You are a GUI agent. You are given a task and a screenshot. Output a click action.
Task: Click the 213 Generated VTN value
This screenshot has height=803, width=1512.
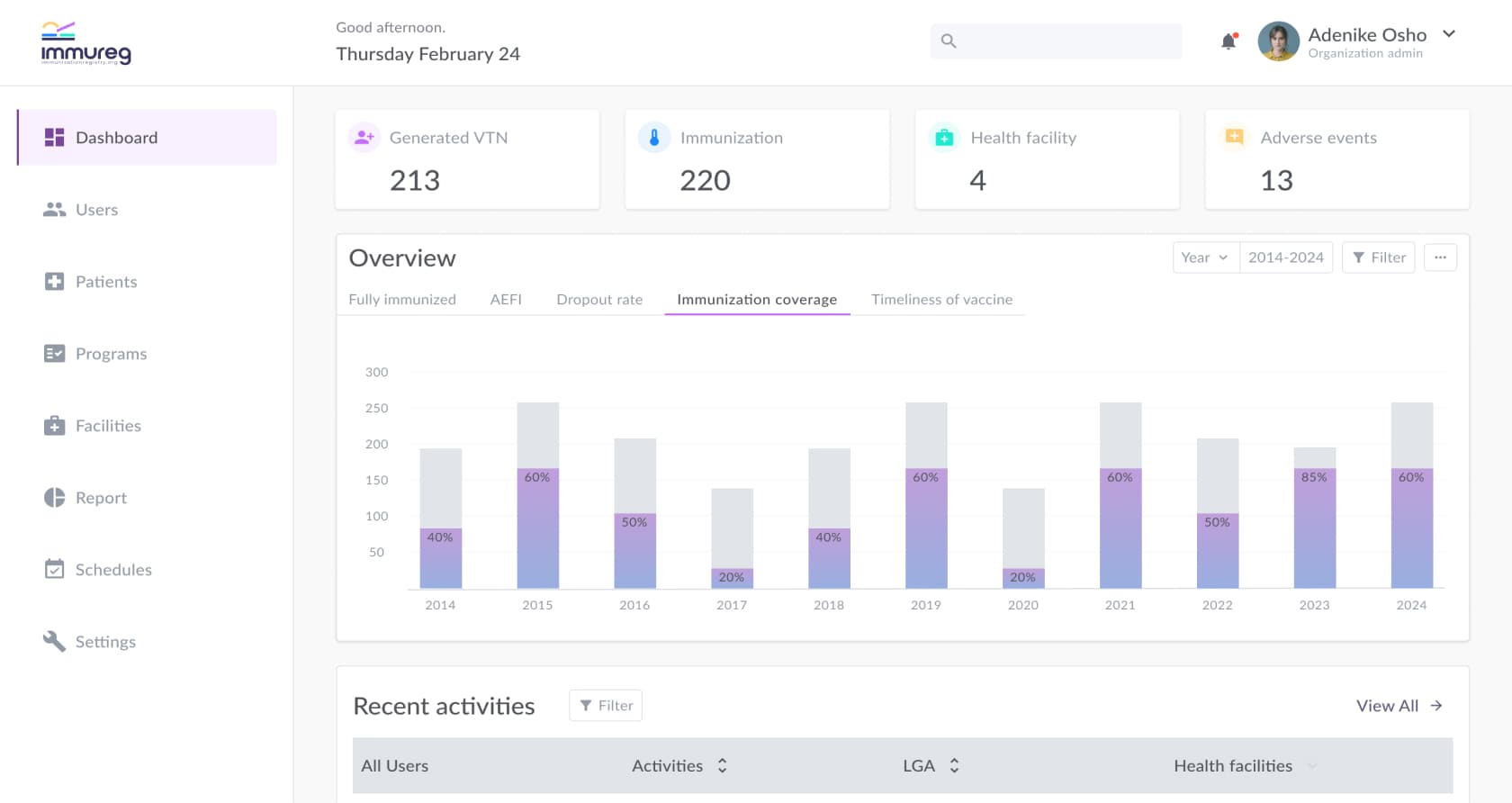pos(415,181)
